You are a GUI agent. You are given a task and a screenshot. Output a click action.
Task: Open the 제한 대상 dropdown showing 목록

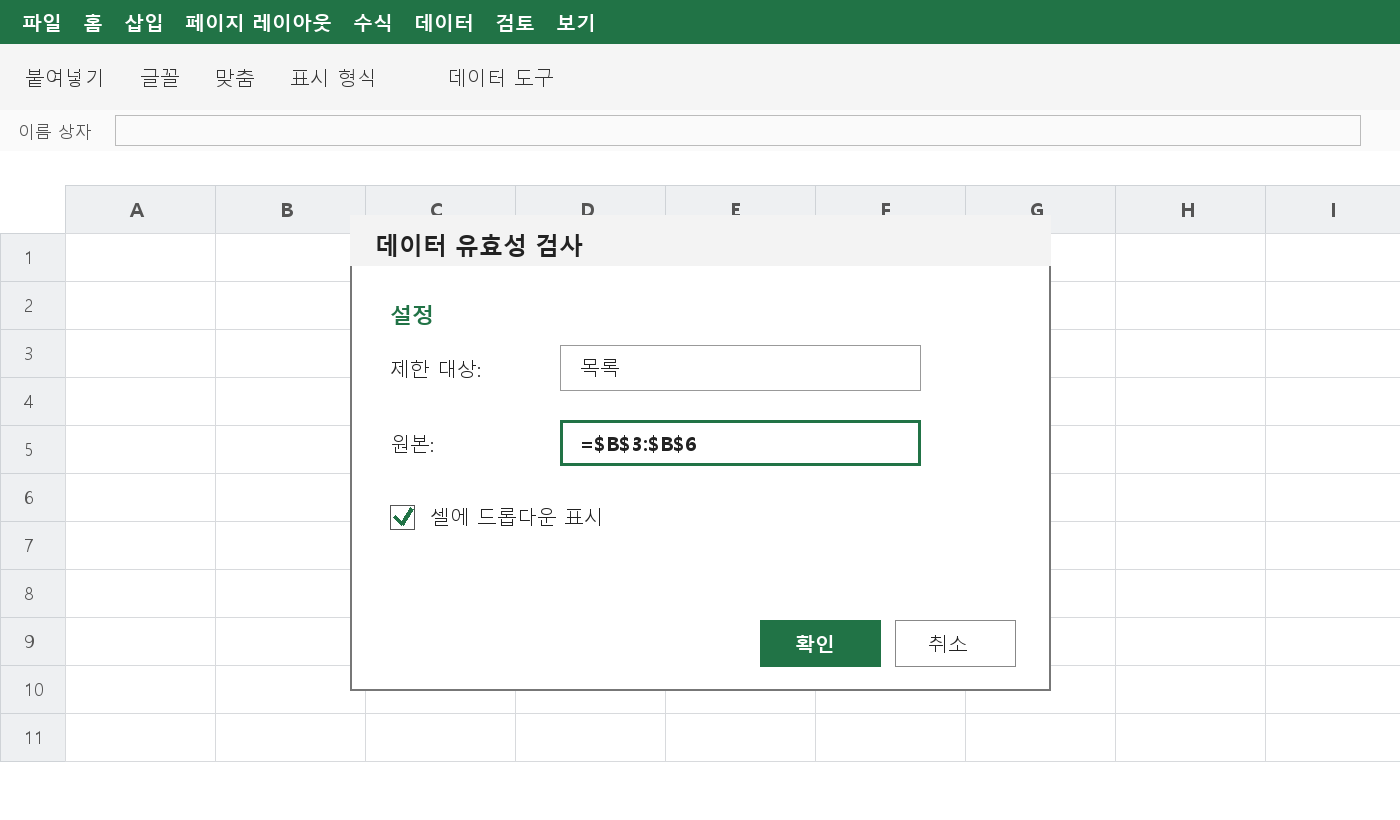(x=740, y=368)
